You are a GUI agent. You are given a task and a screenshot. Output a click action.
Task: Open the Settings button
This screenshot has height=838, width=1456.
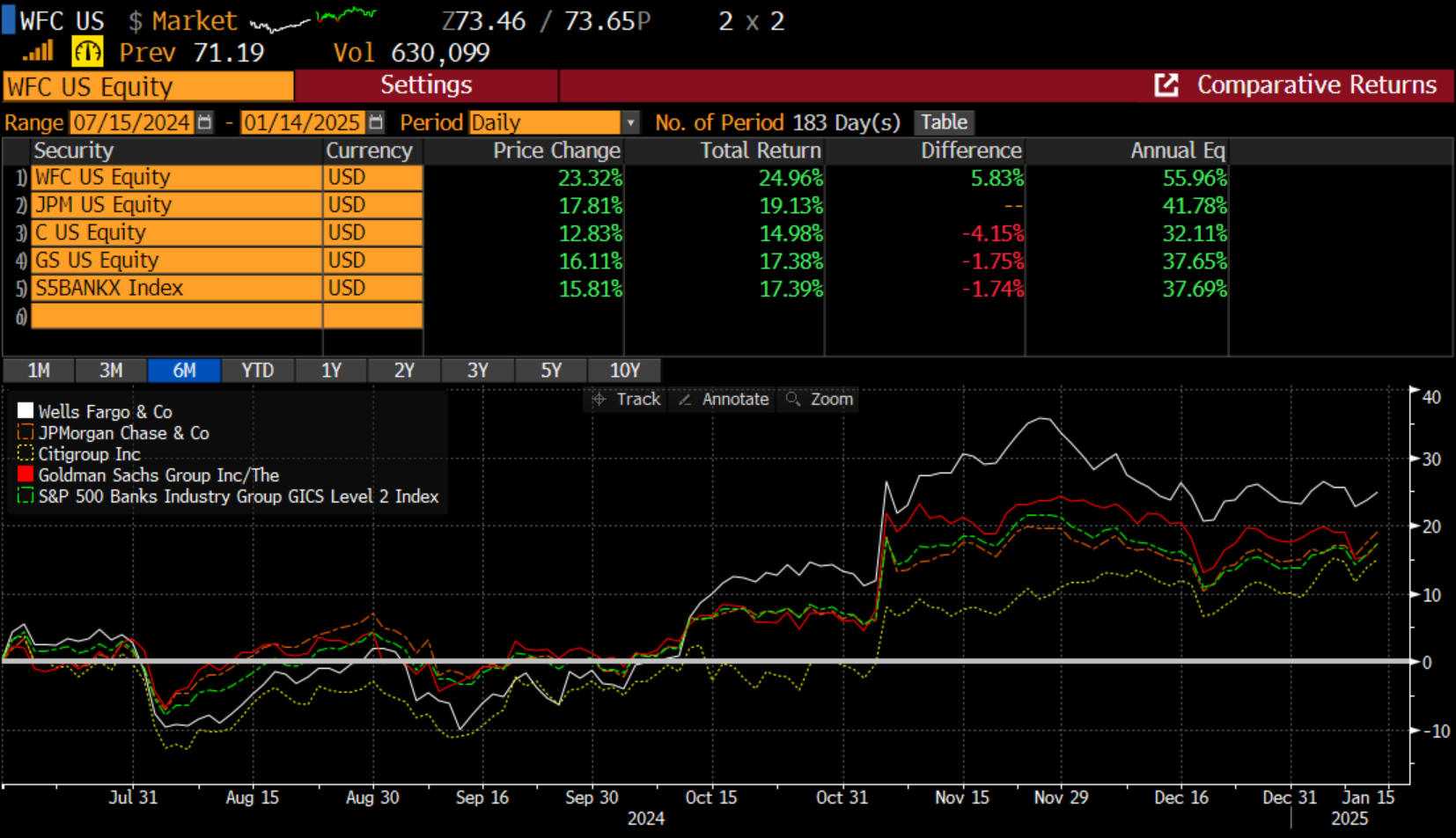click(426, 85)
